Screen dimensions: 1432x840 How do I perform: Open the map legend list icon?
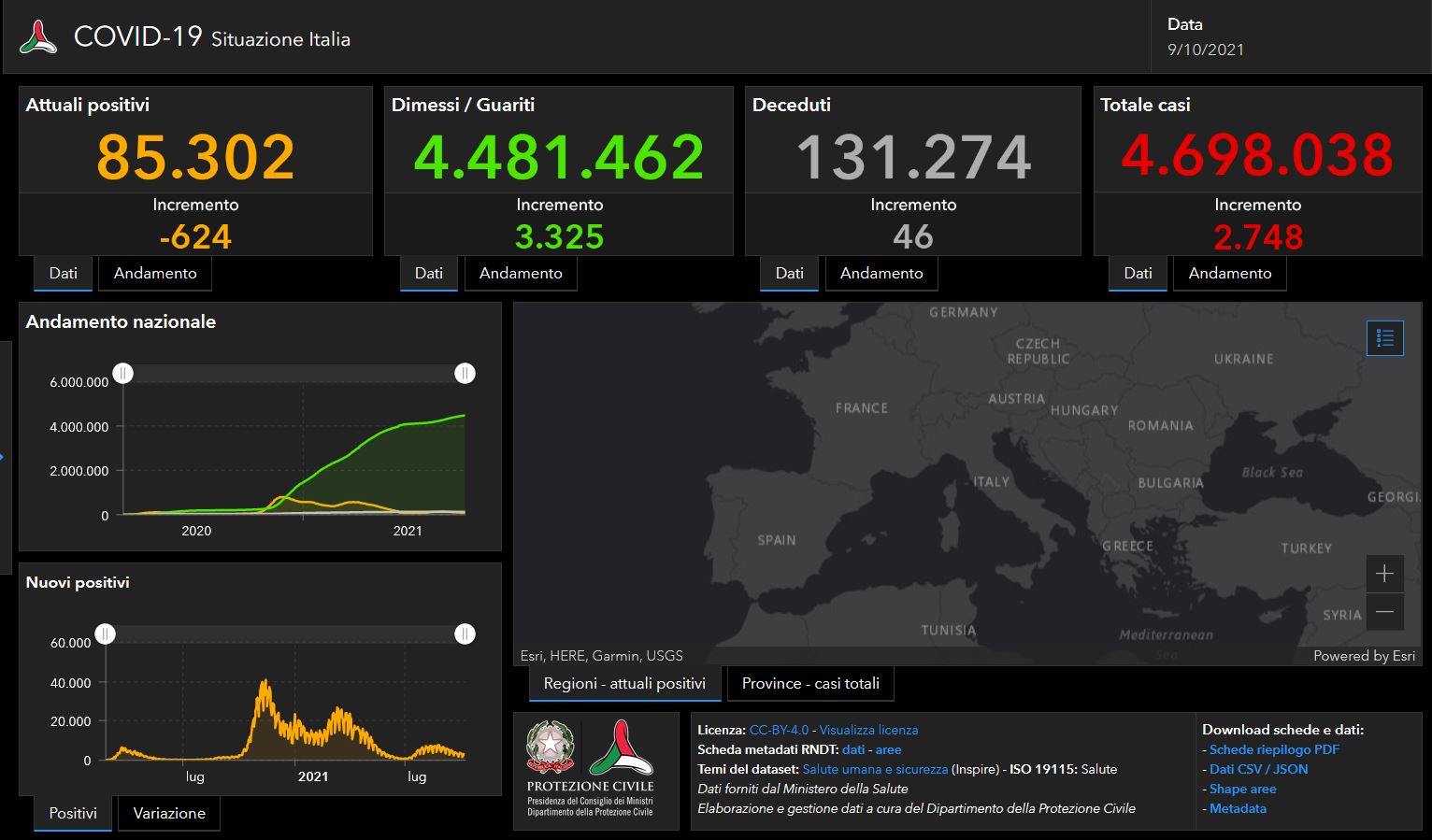coord(1384,338)
